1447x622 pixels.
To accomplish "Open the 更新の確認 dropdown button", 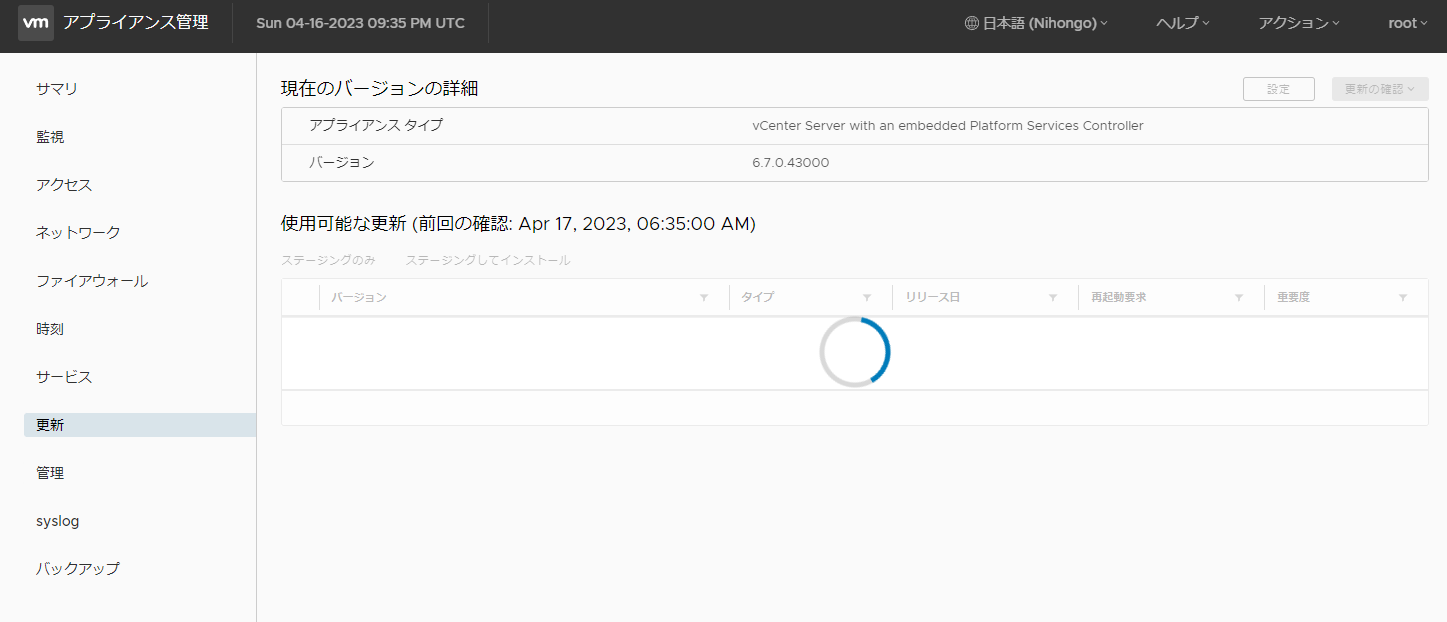I will click(x=1380, y=89).
